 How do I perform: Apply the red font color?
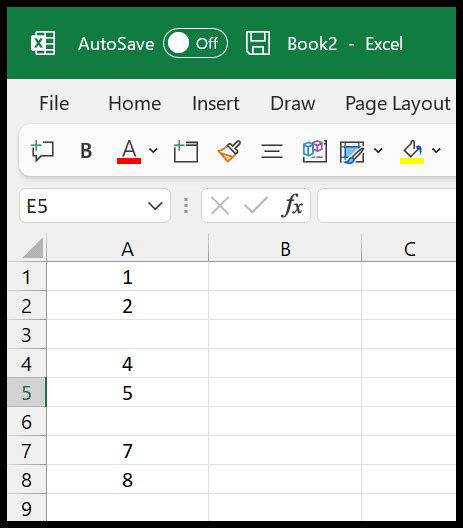(129, 152)
